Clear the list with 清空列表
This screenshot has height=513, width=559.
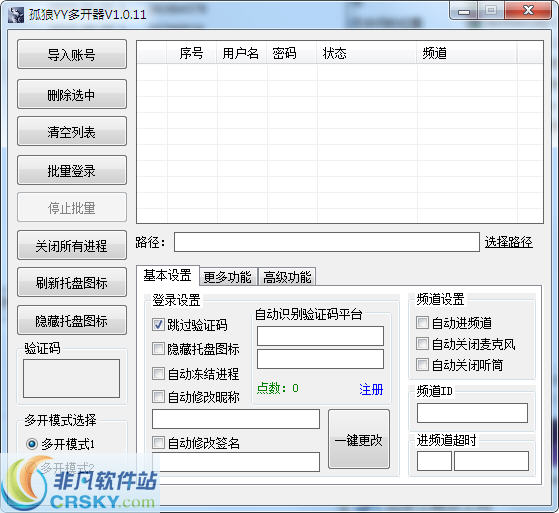[72, 131]
